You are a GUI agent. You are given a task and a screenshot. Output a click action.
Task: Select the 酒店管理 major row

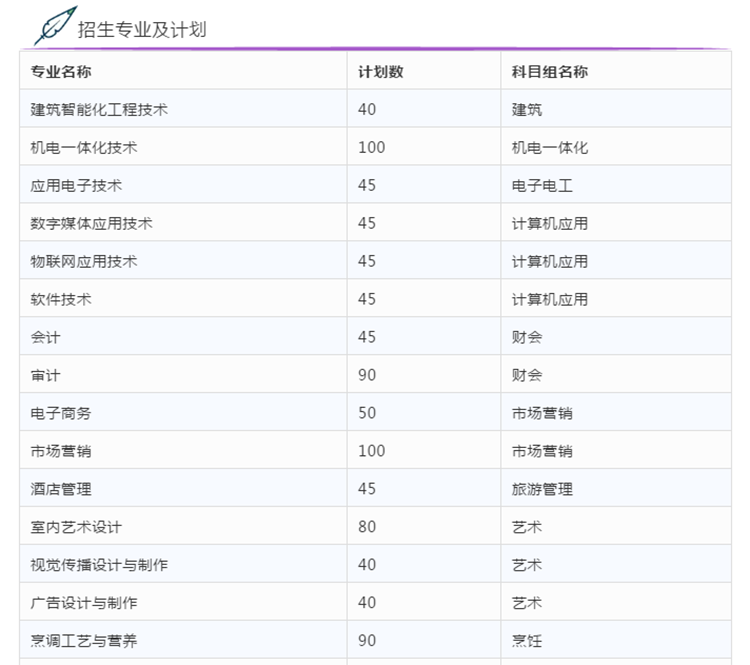[x=61, y=490]
